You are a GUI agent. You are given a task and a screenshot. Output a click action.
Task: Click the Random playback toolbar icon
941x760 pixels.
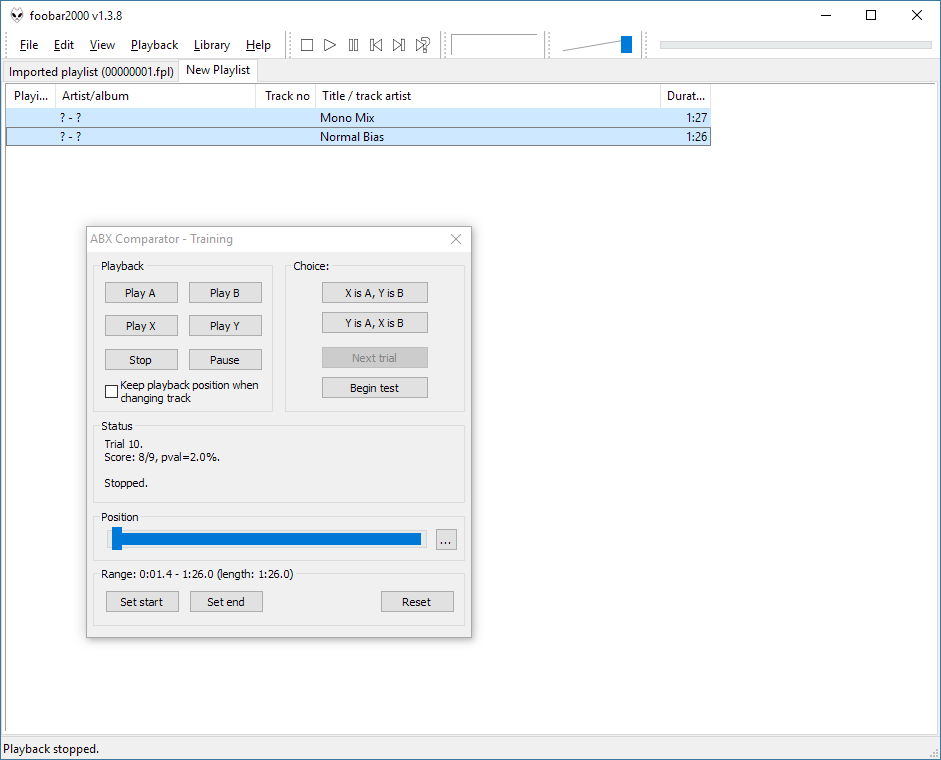[422, 45]
